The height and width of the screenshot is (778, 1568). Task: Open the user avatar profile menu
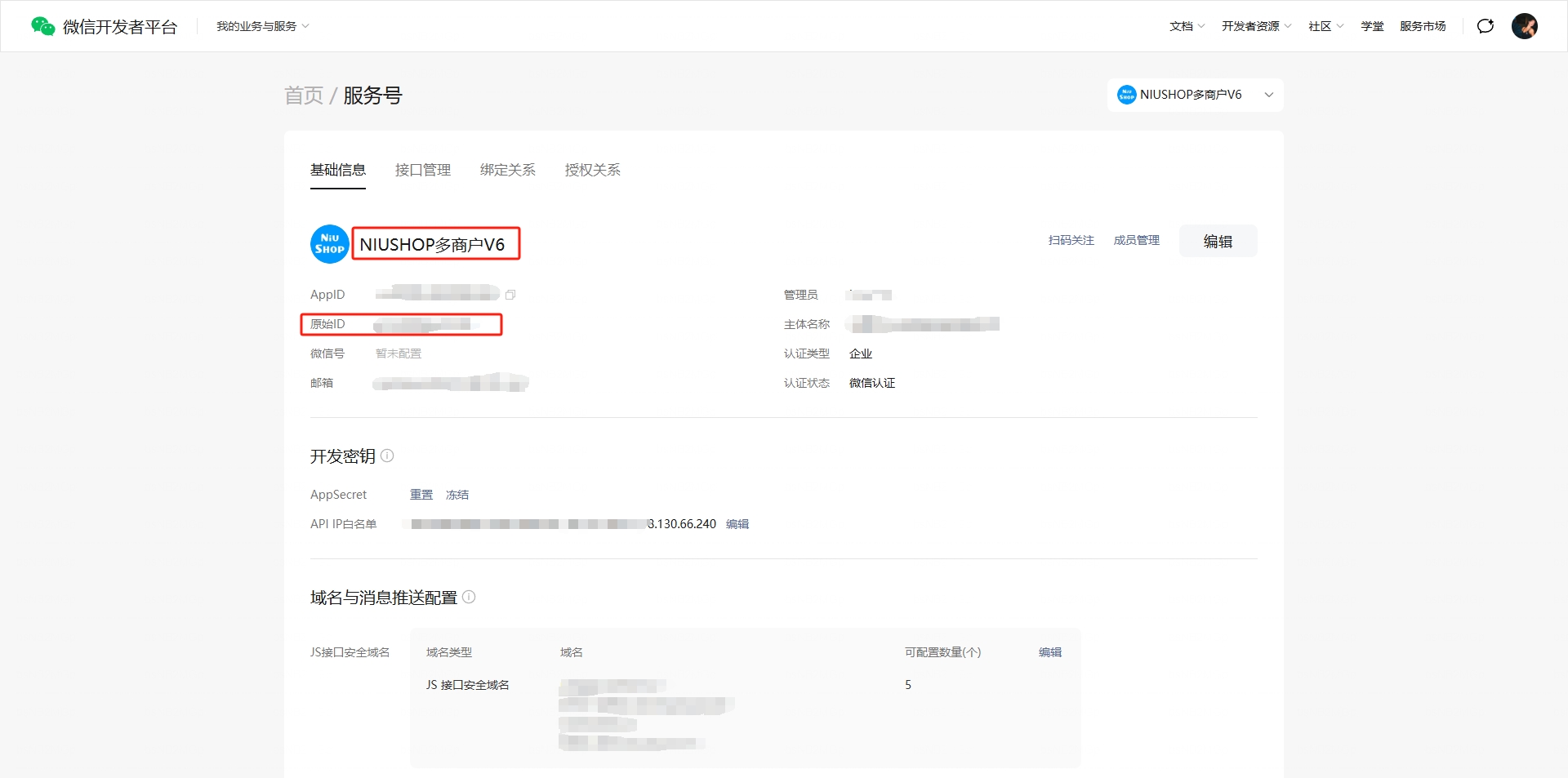tap(1524, 26)
